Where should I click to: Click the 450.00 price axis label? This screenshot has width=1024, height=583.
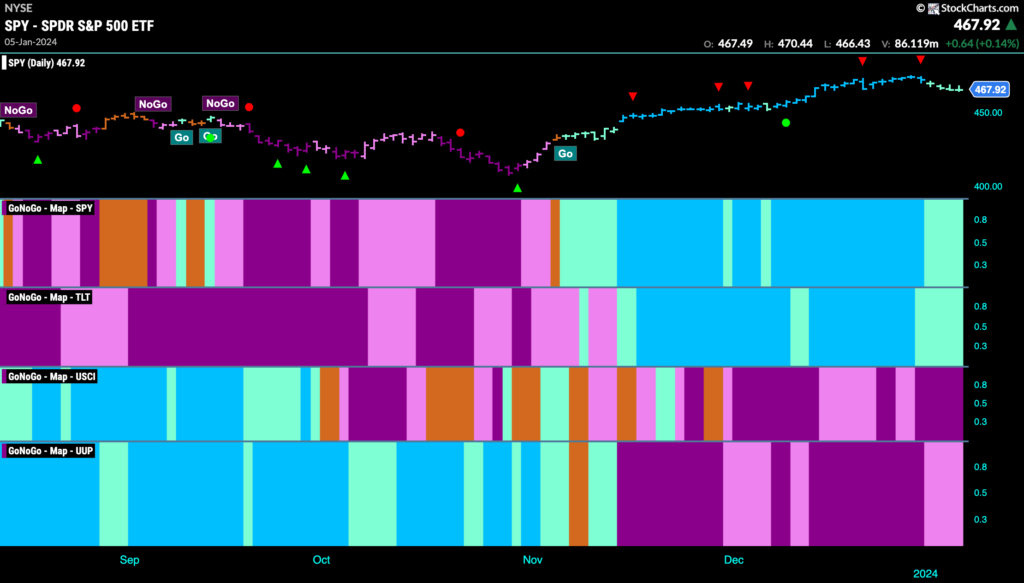tap(987, 112)
